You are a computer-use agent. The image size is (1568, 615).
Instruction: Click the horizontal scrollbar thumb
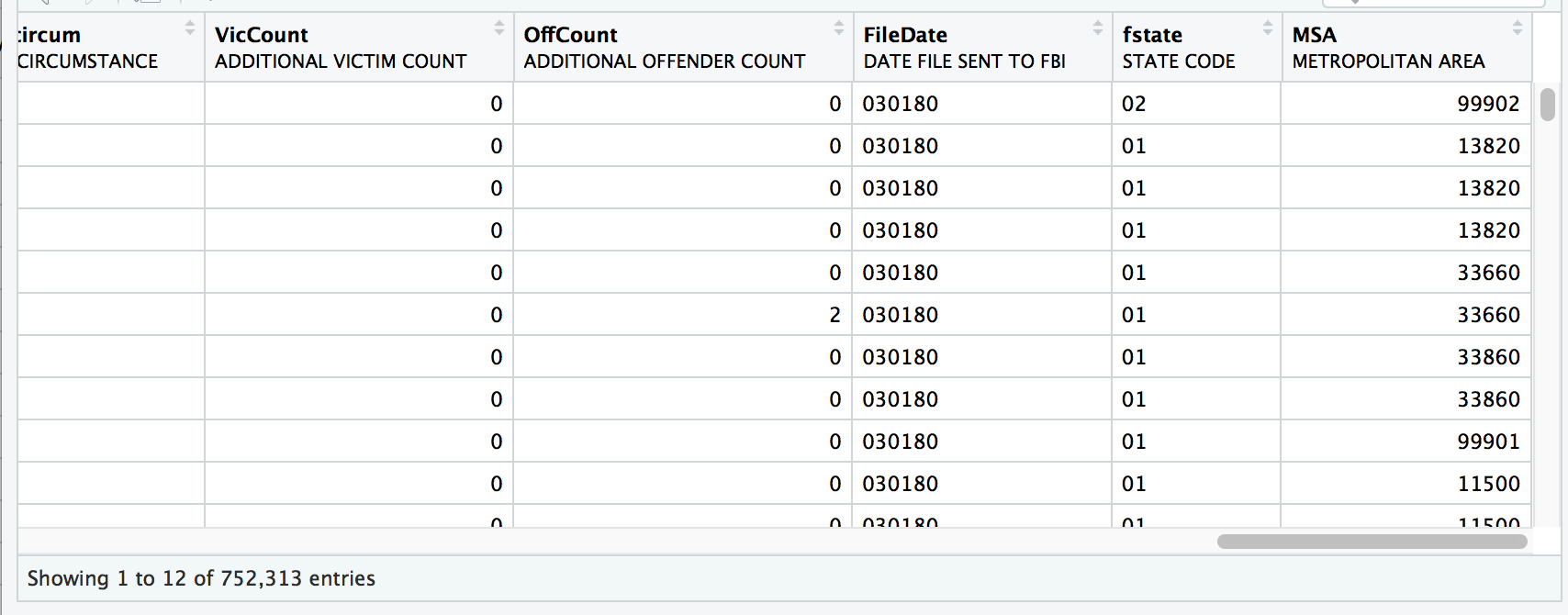(x=1372, y=542)
